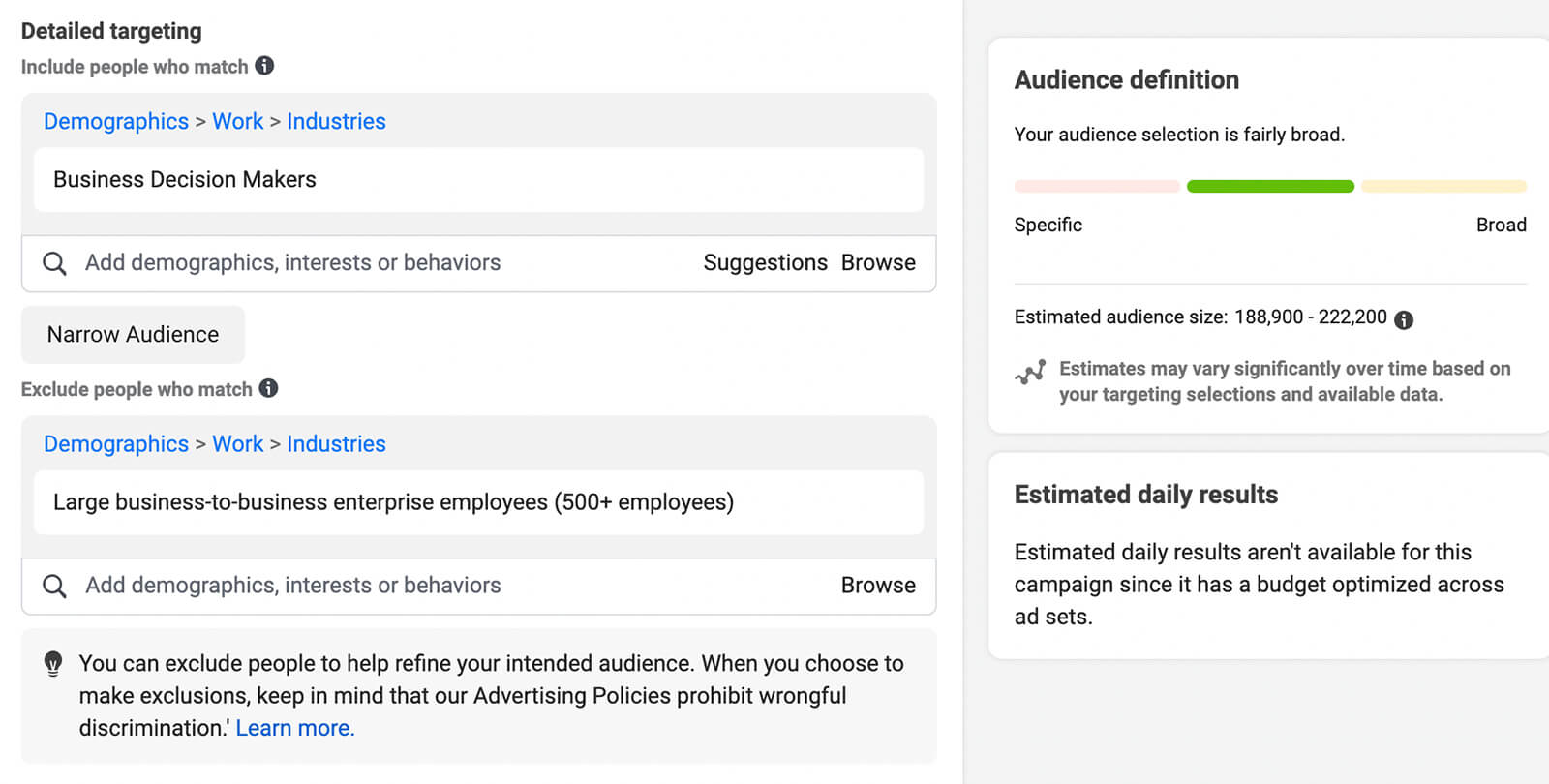
Task: Click info icon beside Include people who match
Action: click(x=264, y=66)
